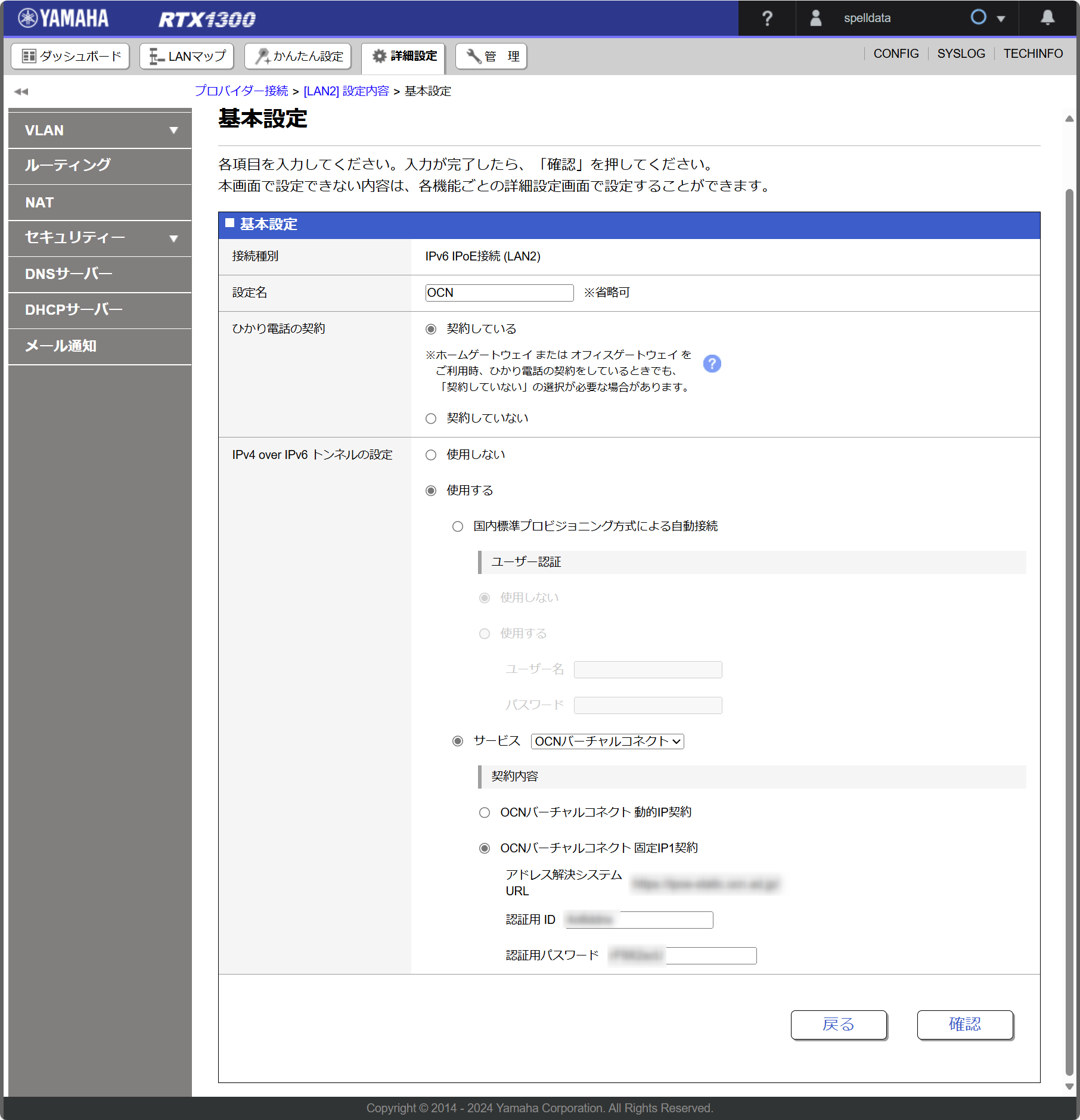
Task: Click the user account icon
Action: (x=815, y=18)
